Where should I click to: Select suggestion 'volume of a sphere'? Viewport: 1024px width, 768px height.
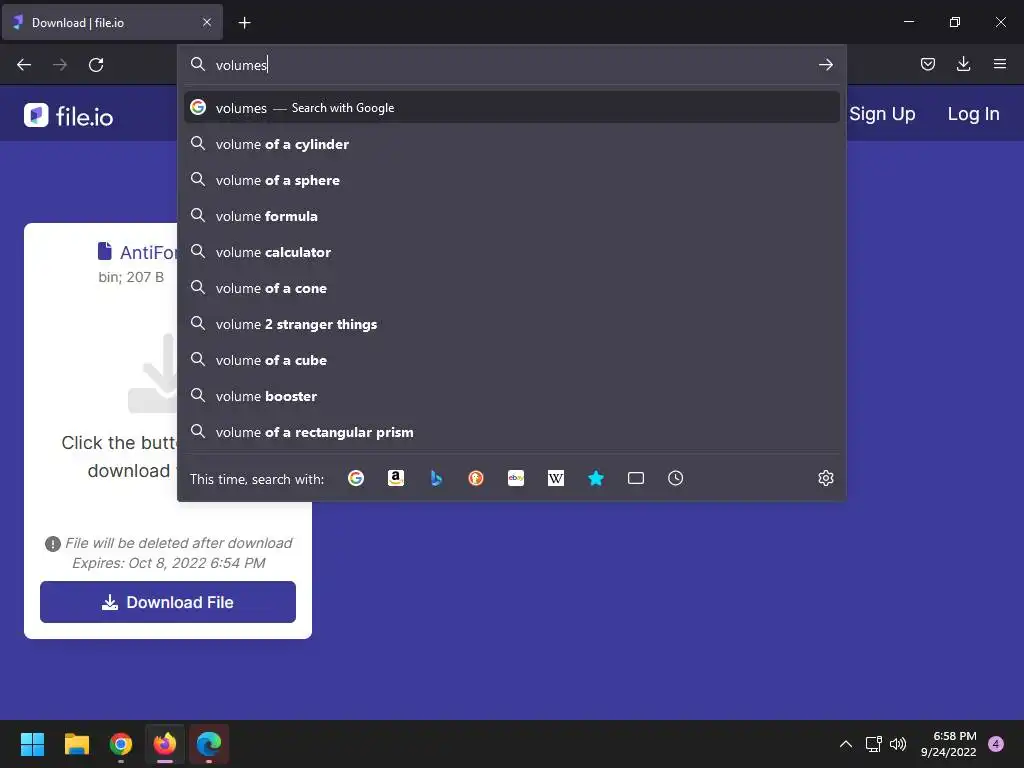point(512,180)
